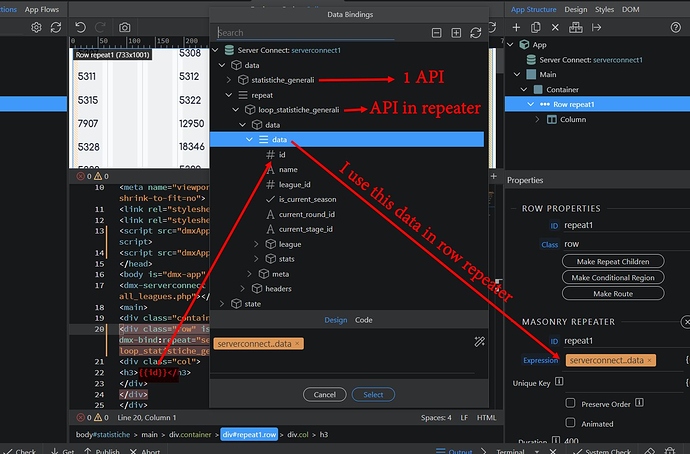Click the info icon beside Preserve Order
This screenshot has width=690, height=454.
(x=639, y=402)
